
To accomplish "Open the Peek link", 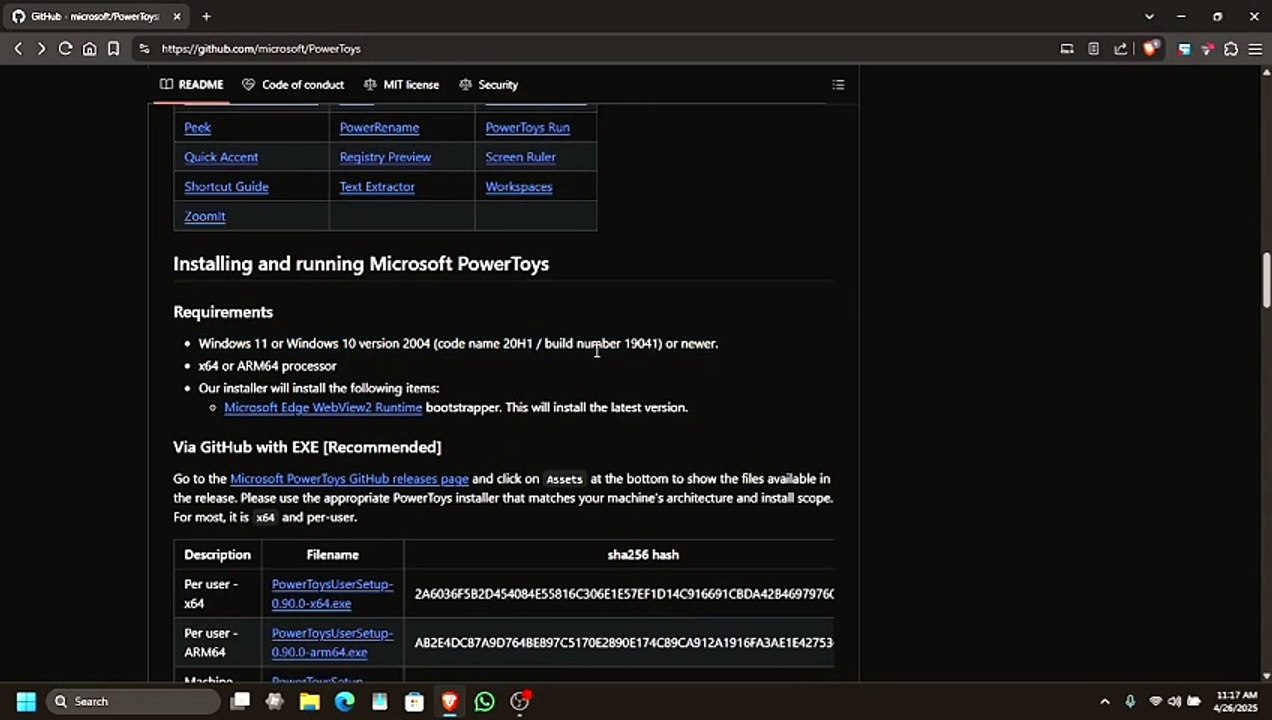I will click(x=197, y=127).
